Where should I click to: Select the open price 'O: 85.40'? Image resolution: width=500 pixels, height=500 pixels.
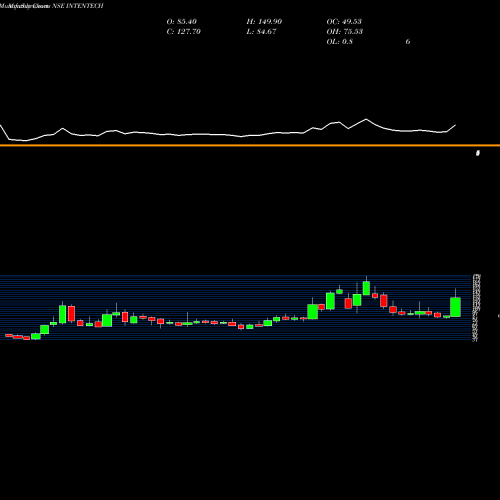pos(182,22)
